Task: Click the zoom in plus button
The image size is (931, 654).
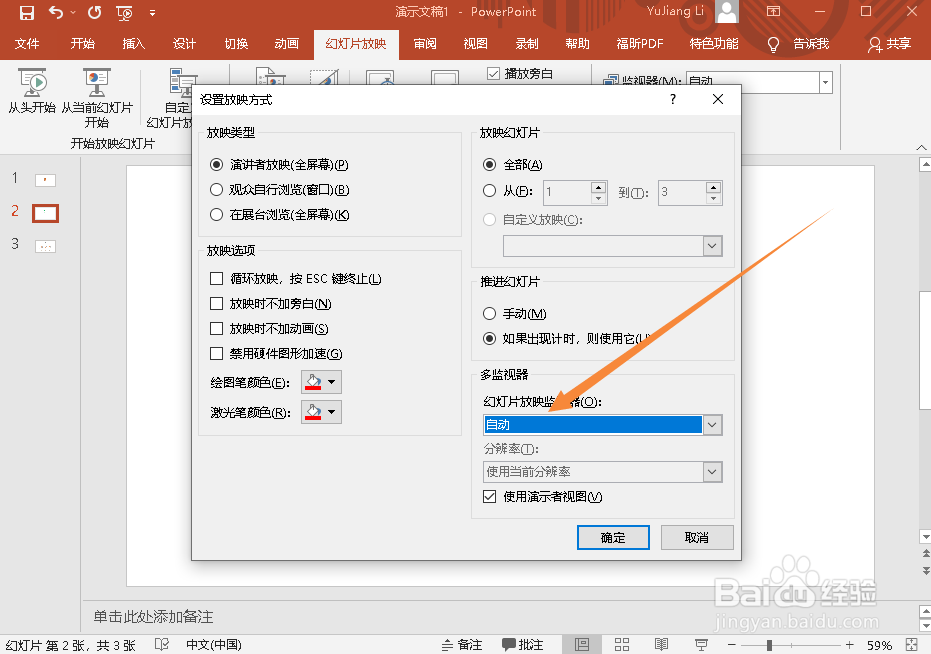Action: pos(850,644)
